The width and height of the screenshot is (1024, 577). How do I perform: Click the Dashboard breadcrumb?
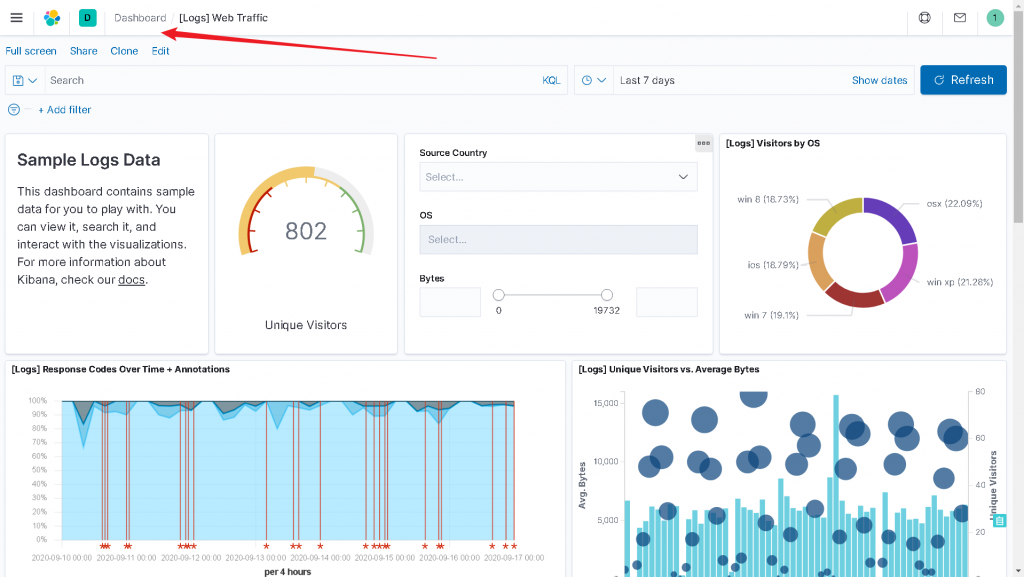[x=140, y=18]
